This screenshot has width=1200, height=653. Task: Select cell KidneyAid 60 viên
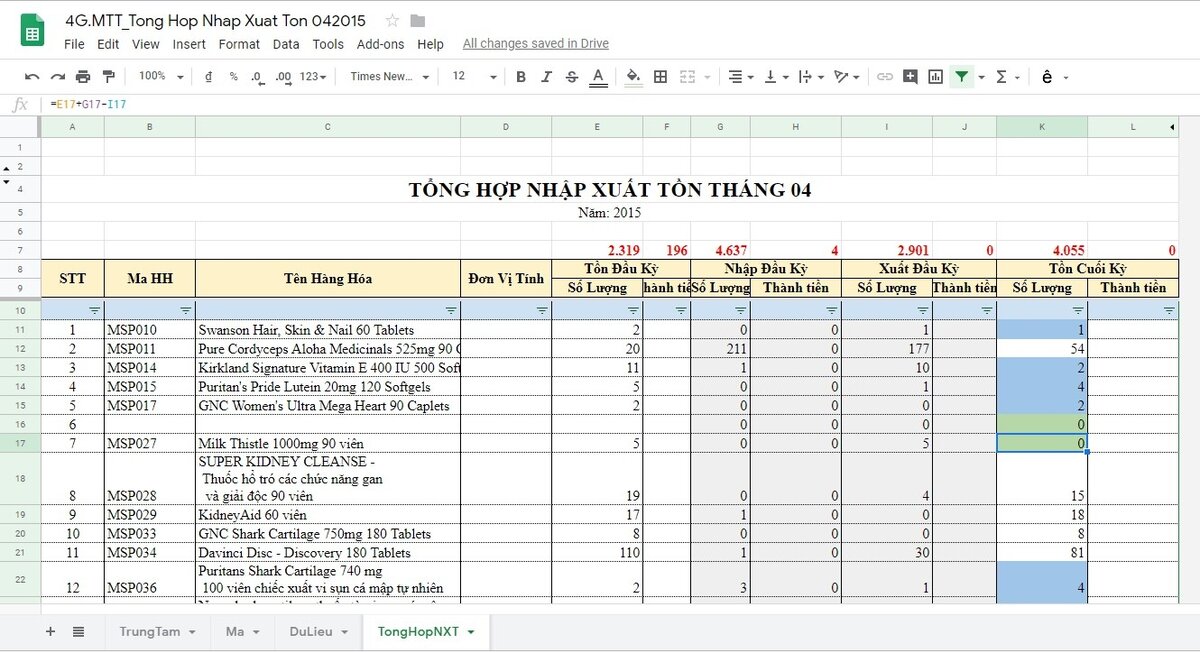pyautogui.click(x=328, y=515)
